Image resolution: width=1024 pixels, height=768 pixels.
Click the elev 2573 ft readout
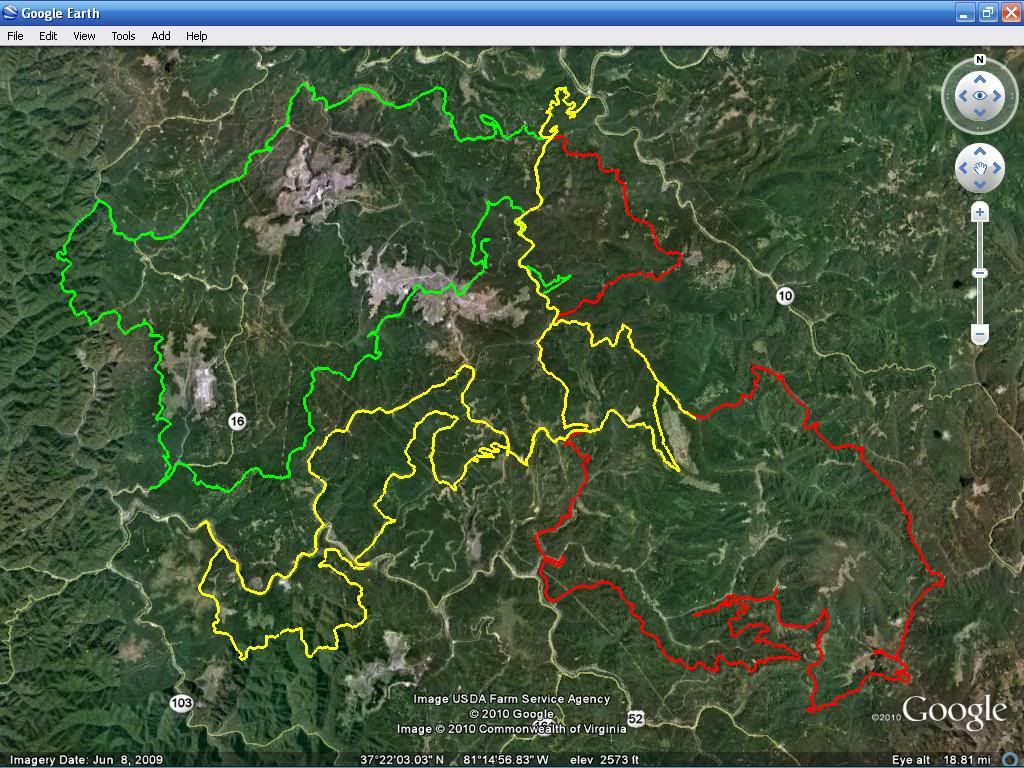click(603, 760)
